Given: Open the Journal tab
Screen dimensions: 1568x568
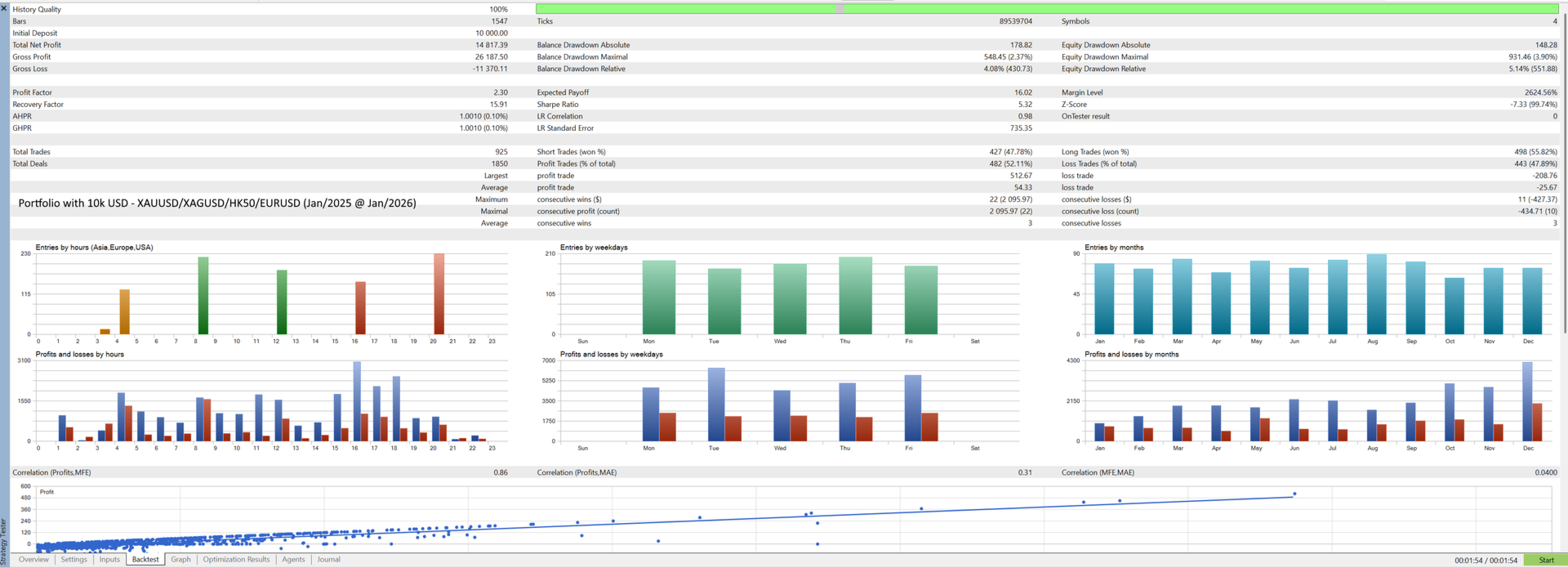Looking at the screenshot, I should 328,560.
